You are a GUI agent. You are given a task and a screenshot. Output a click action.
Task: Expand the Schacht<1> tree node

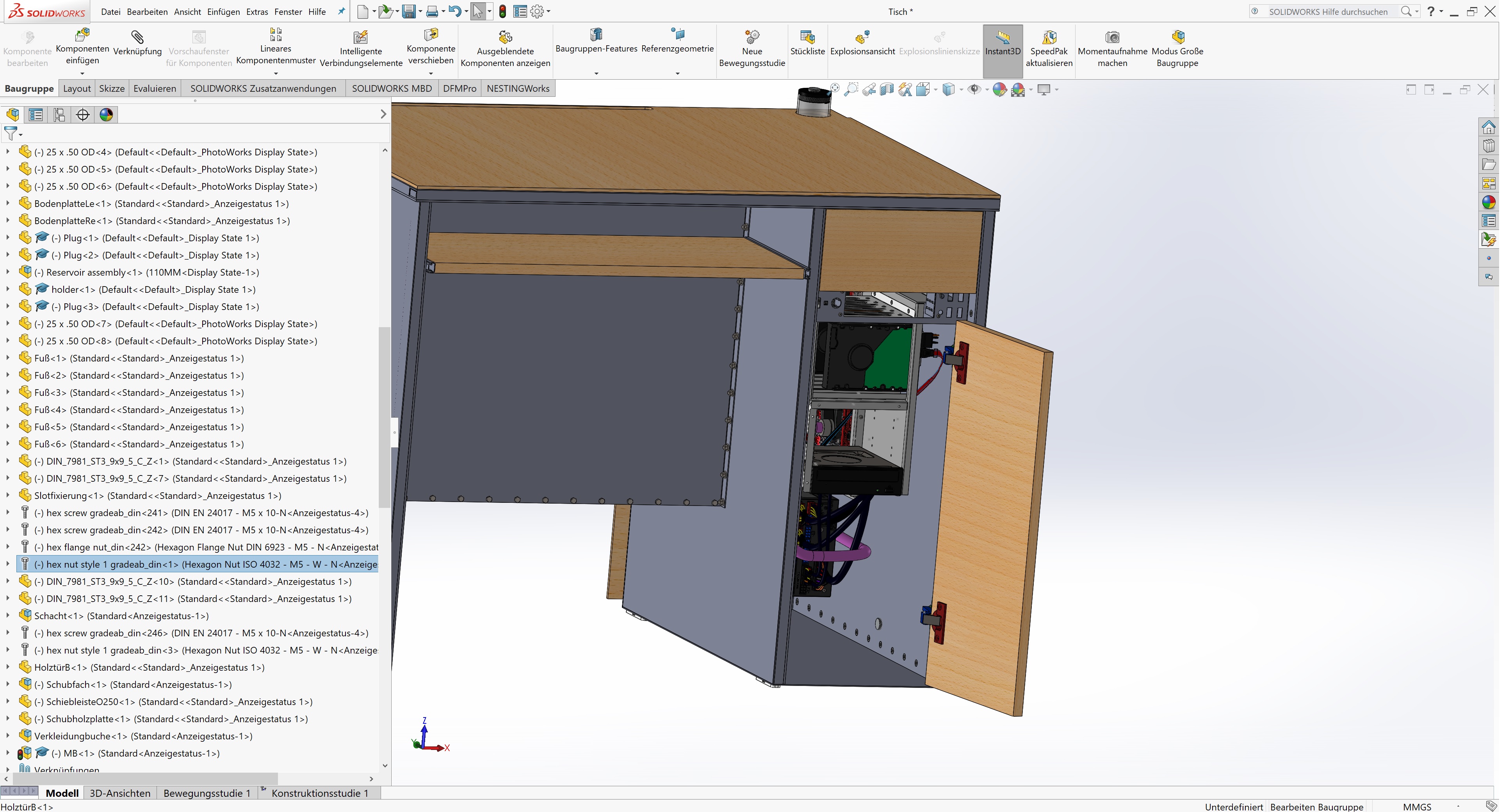7,615
